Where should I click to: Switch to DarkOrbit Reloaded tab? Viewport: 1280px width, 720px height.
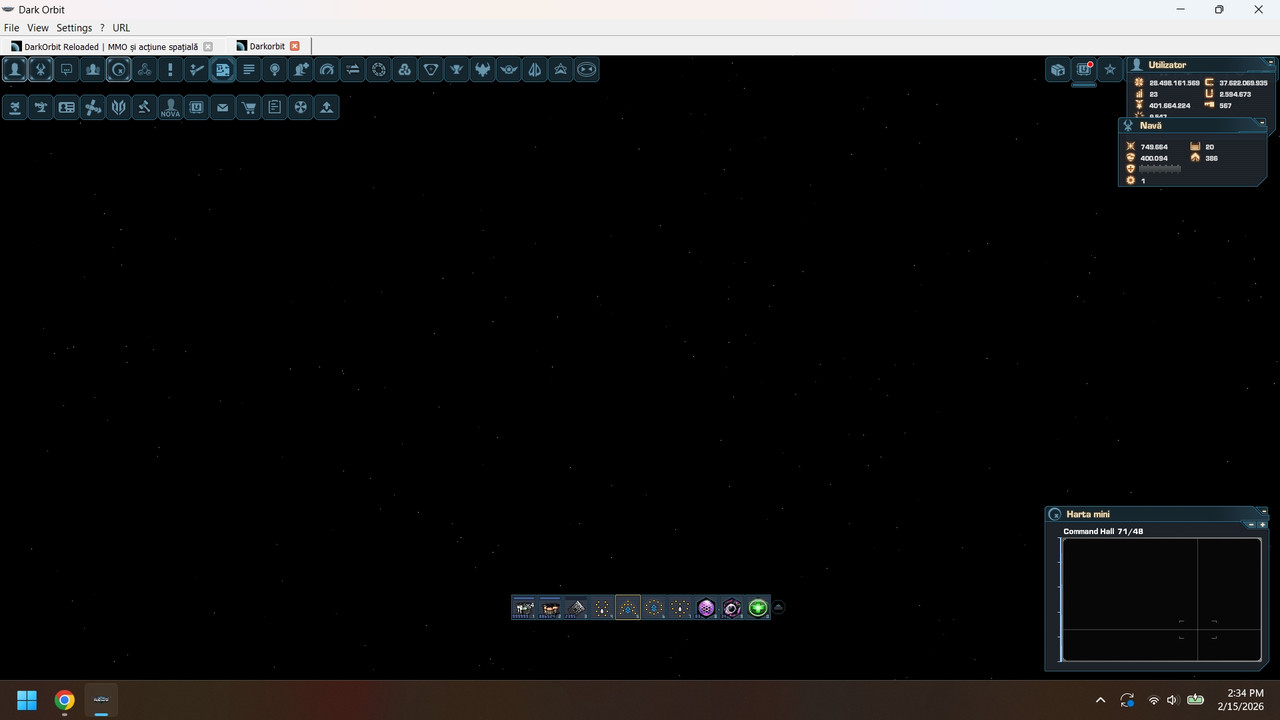click(111, 46)
